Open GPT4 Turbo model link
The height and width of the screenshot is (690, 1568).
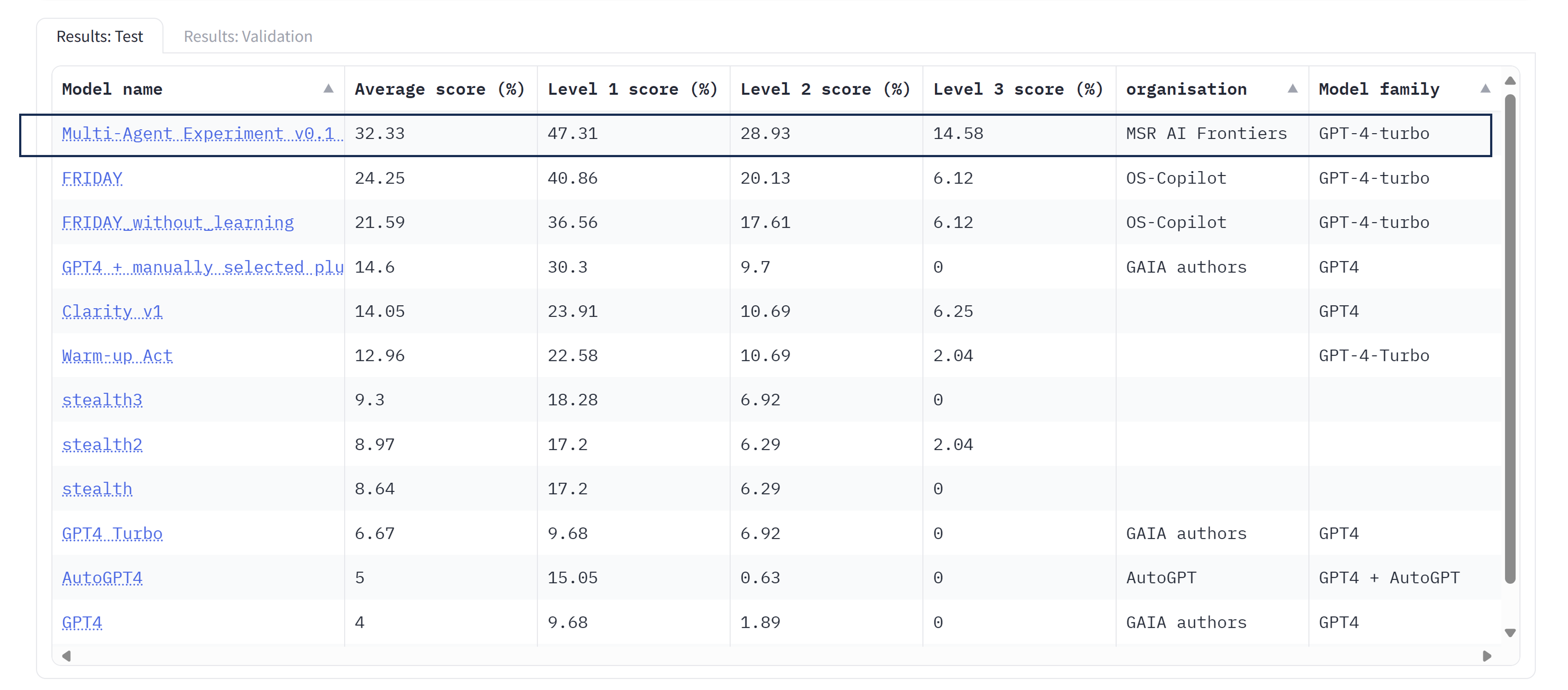click(x=112, y=533)
